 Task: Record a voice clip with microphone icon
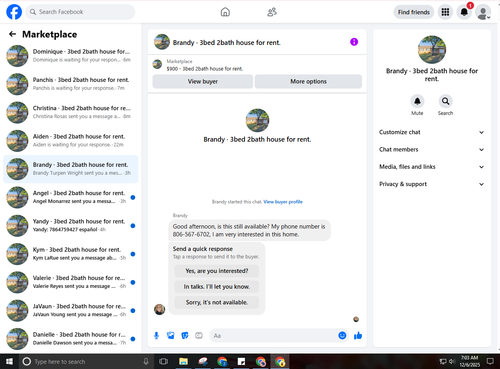tap(156, 335)
